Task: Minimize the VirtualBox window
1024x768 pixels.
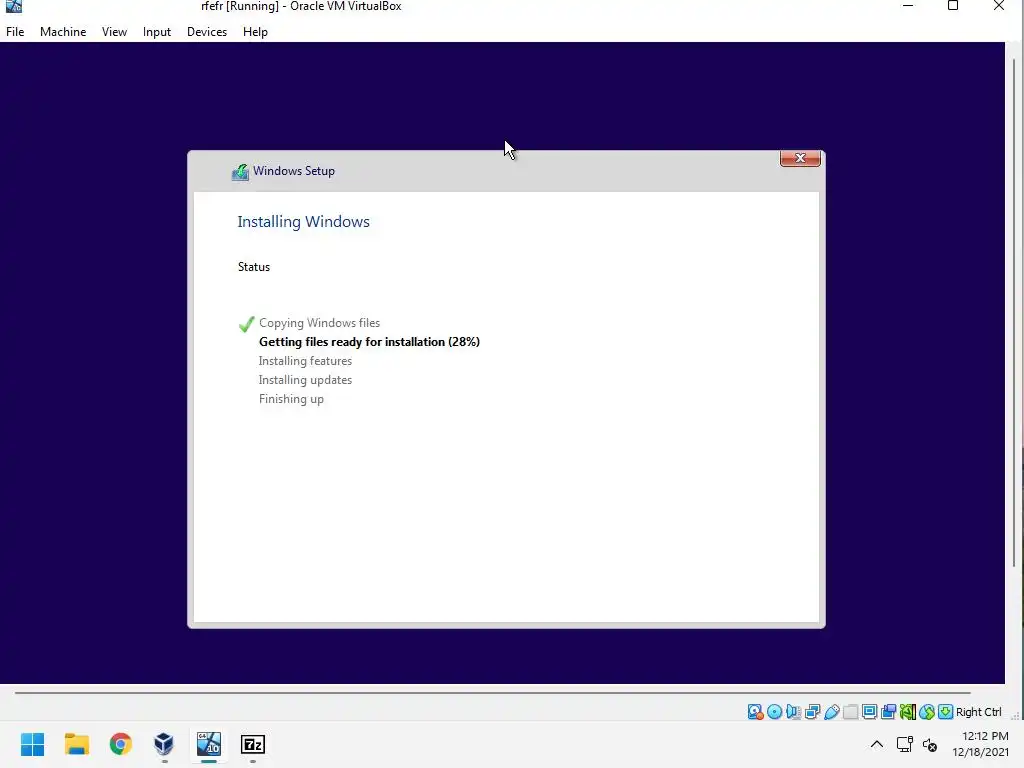Action: (x=908, y=7)
